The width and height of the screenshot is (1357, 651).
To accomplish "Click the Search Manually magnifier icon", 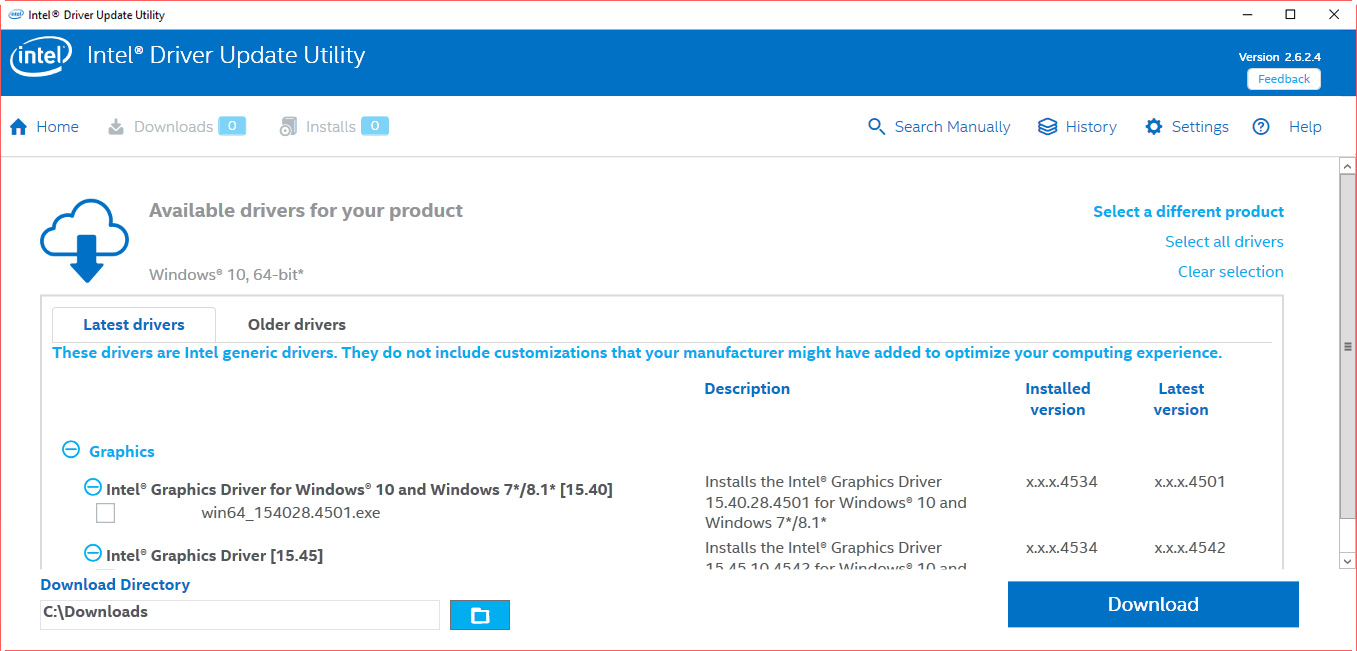I will [877, 127].
